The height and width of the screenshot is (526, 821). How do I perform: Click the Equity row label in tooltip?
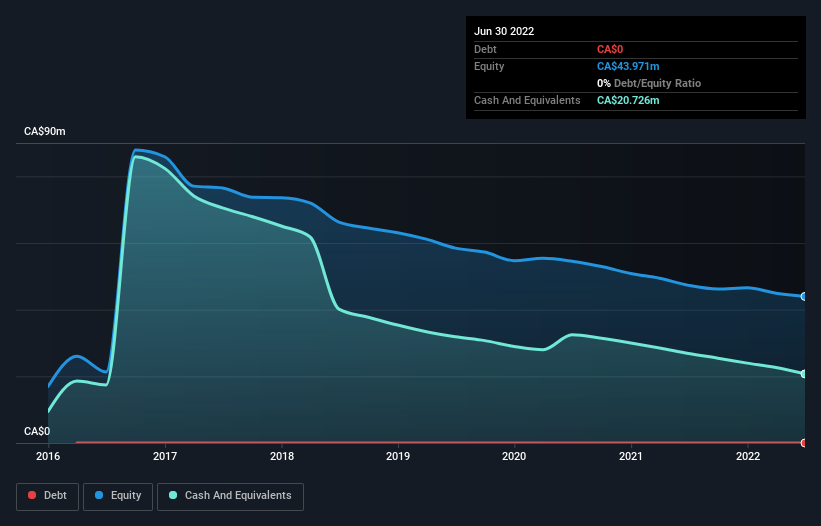click(489, 66)
